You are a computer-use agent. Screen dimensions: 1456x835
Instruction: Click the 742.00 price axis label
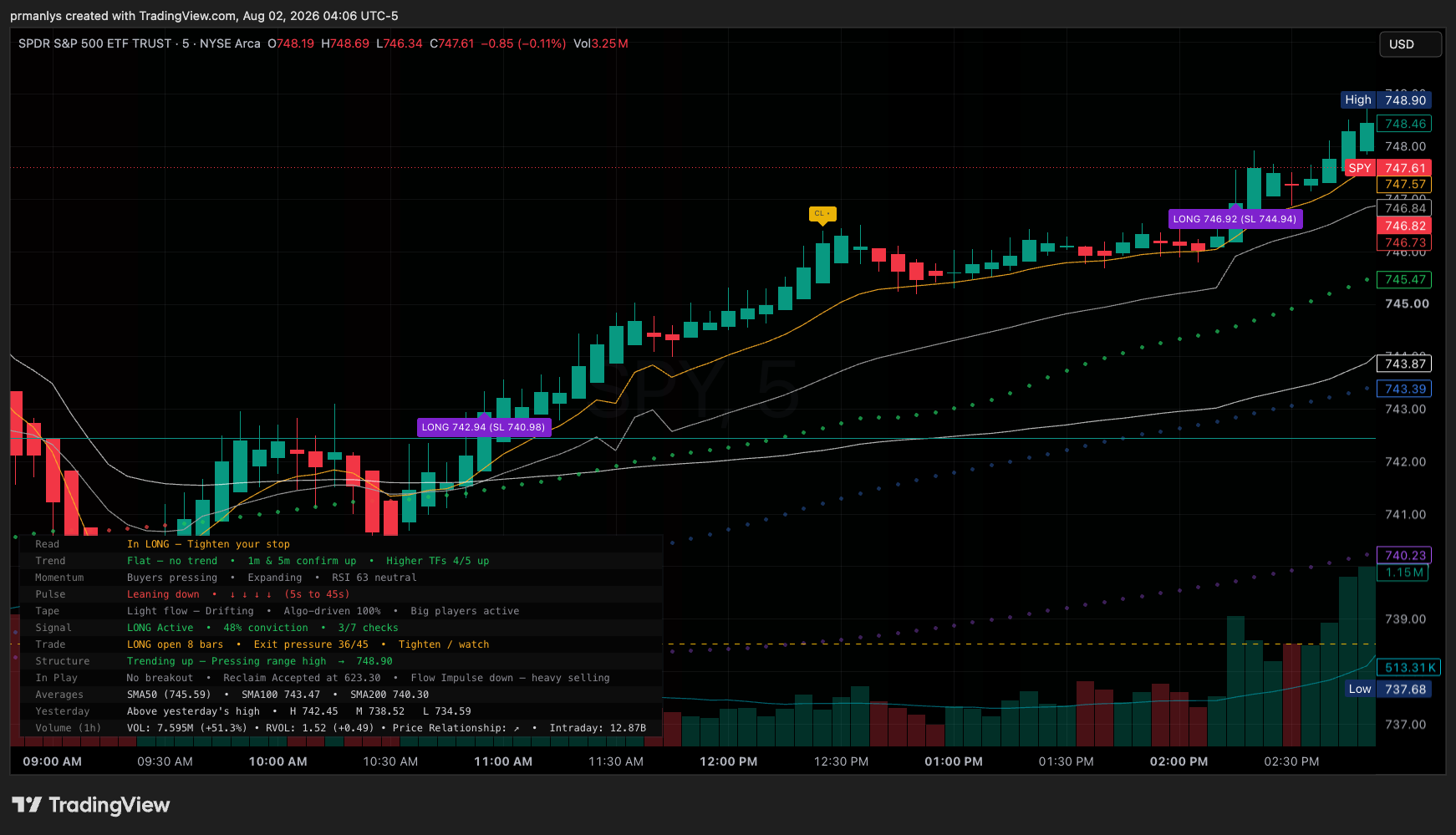(1406, 461)
